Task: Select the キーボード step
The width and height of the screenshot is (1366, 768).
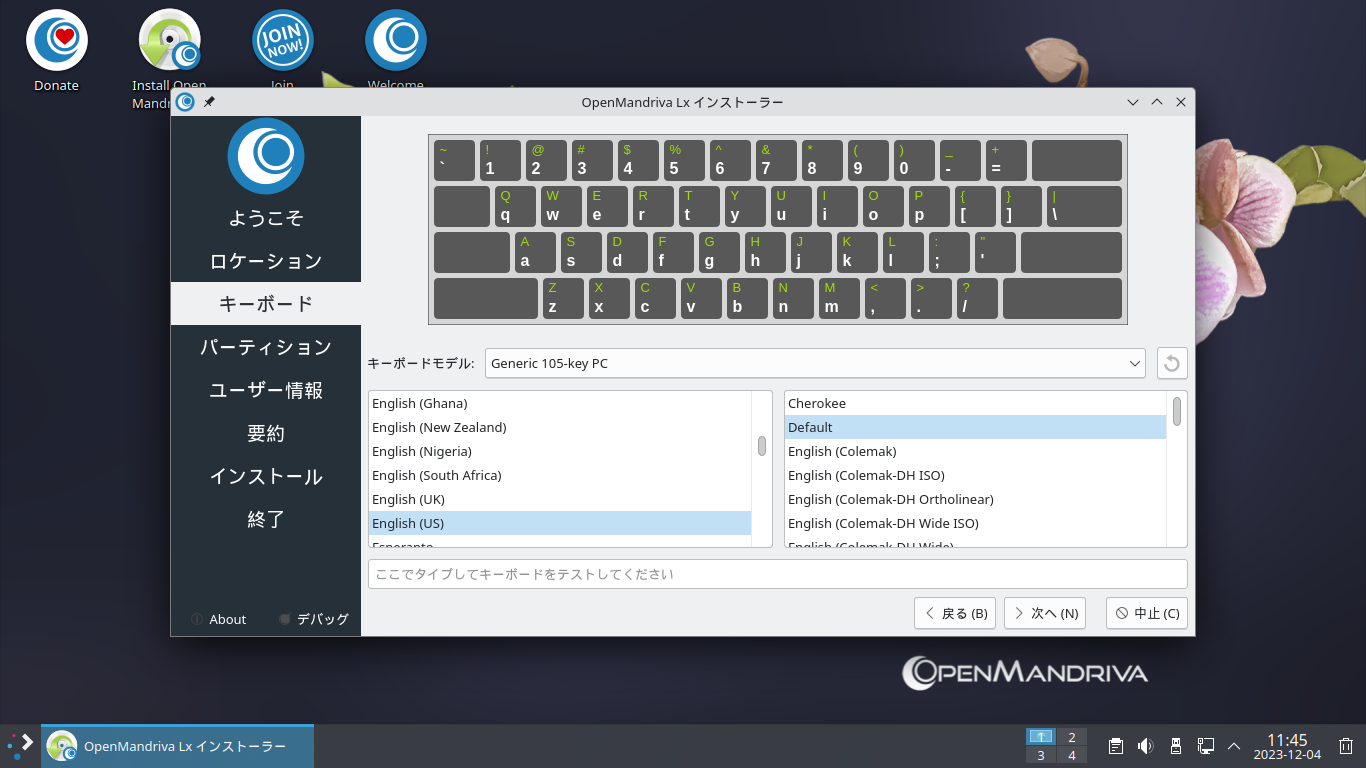Action: pos(265,303)
